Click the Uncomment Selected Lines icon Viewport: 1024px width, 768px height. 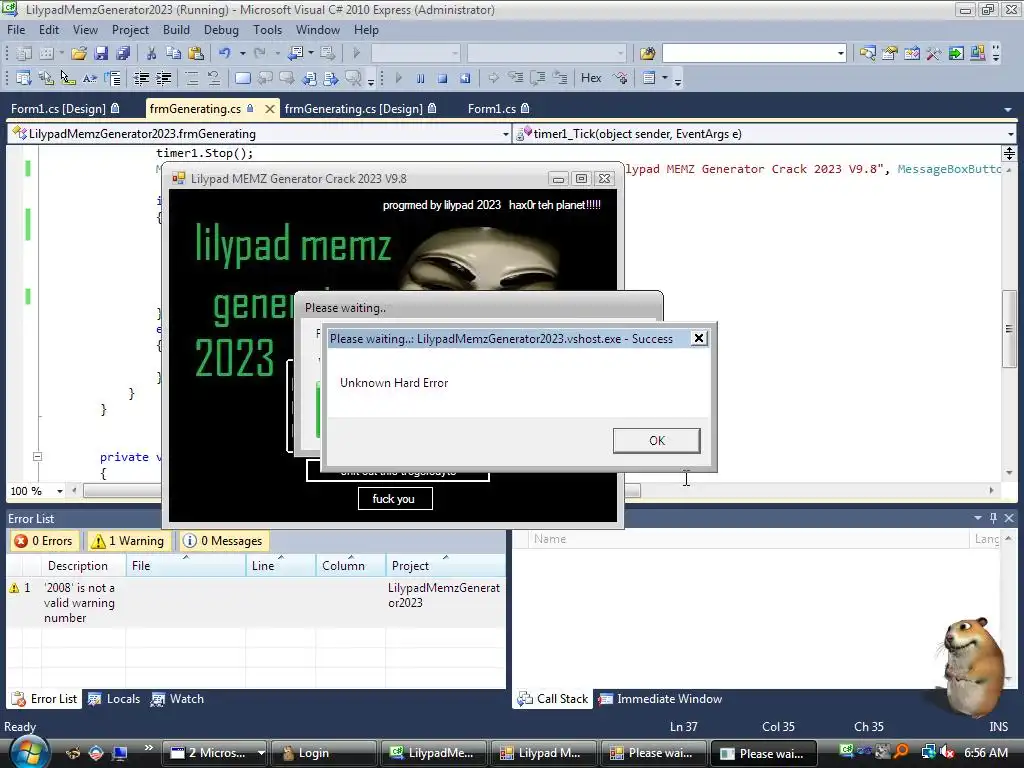click(214, 78)
